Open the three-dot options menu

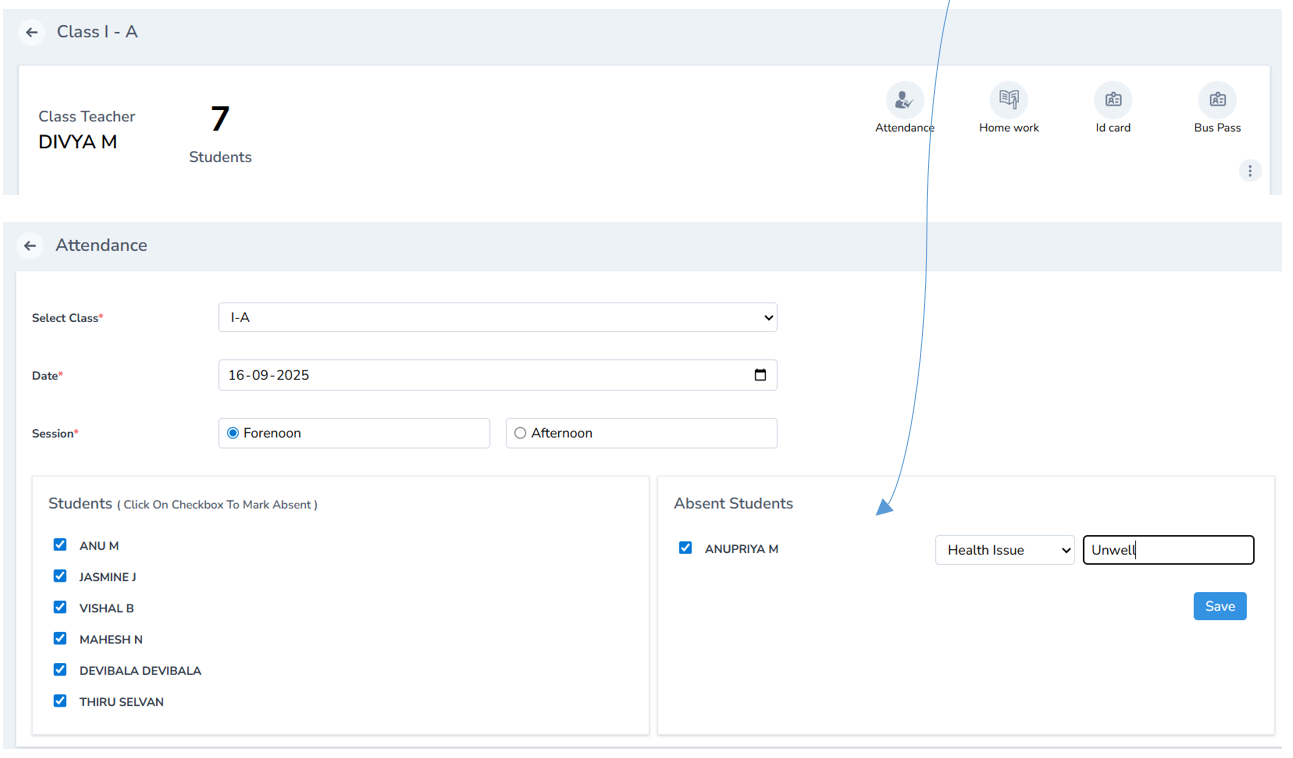click(x=1250, y=170)
